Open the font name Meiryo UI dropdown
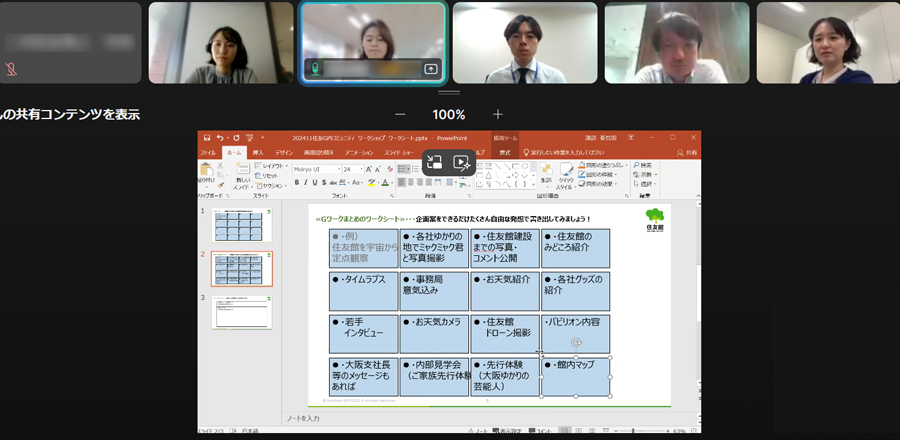900x440 pixels. pyautogui.click(x=339, y=169)
